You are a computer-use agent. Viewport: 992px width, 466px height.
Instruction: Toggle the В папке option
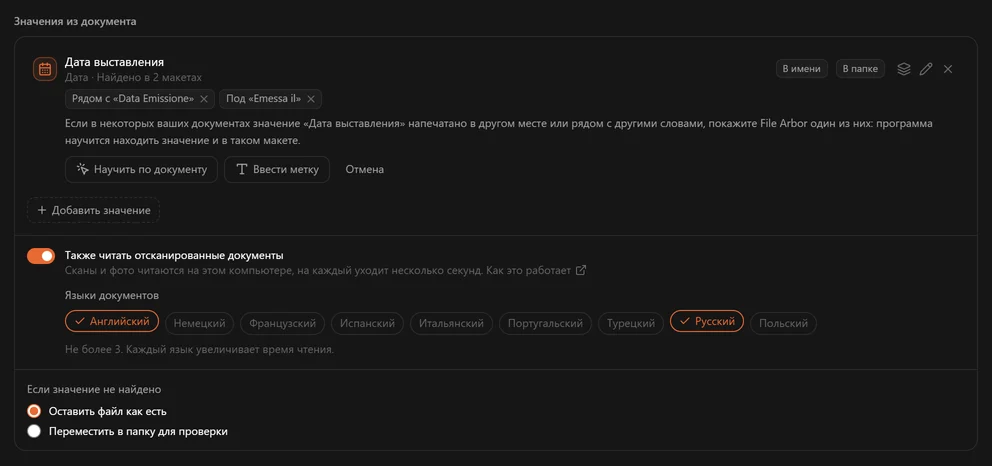pos(860,69)
